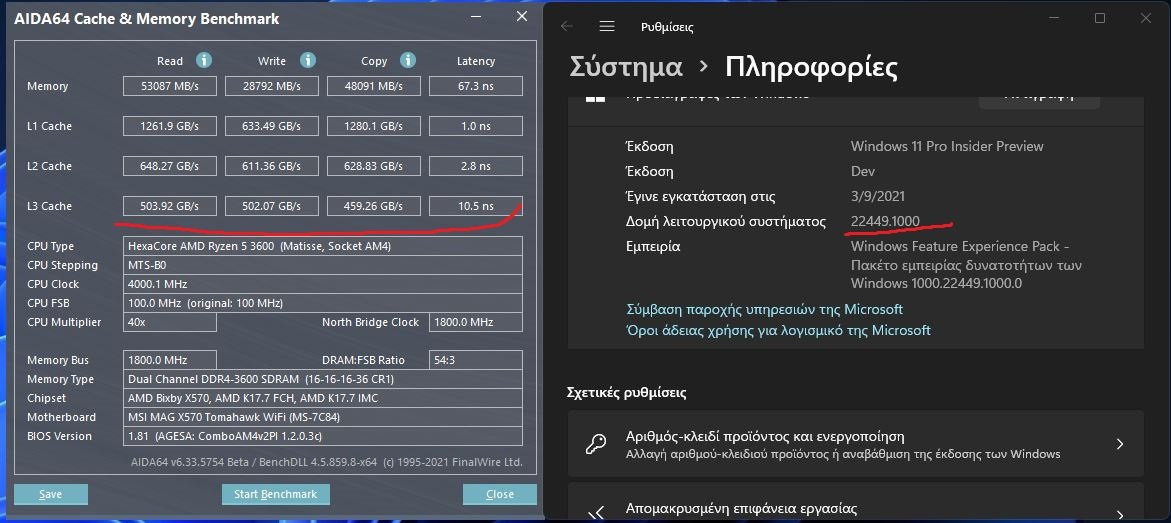The width and height of the screenshot is (1171, 523).
Task: Click the Σχετικές ρυθμίσεις heading
Action: point(627,393)
